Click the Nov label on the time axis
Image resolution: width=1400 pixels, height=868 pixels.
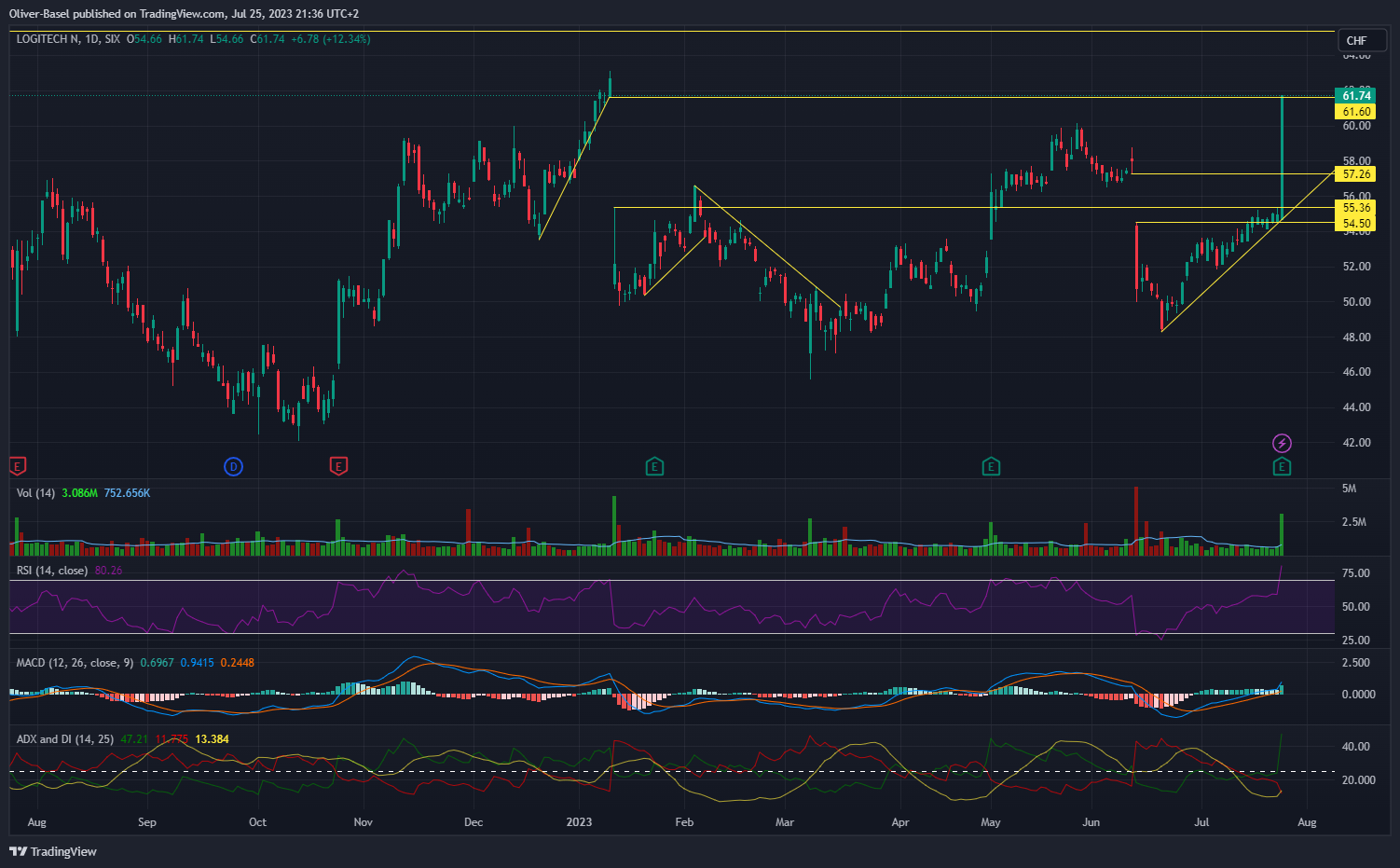click(364, 821)
